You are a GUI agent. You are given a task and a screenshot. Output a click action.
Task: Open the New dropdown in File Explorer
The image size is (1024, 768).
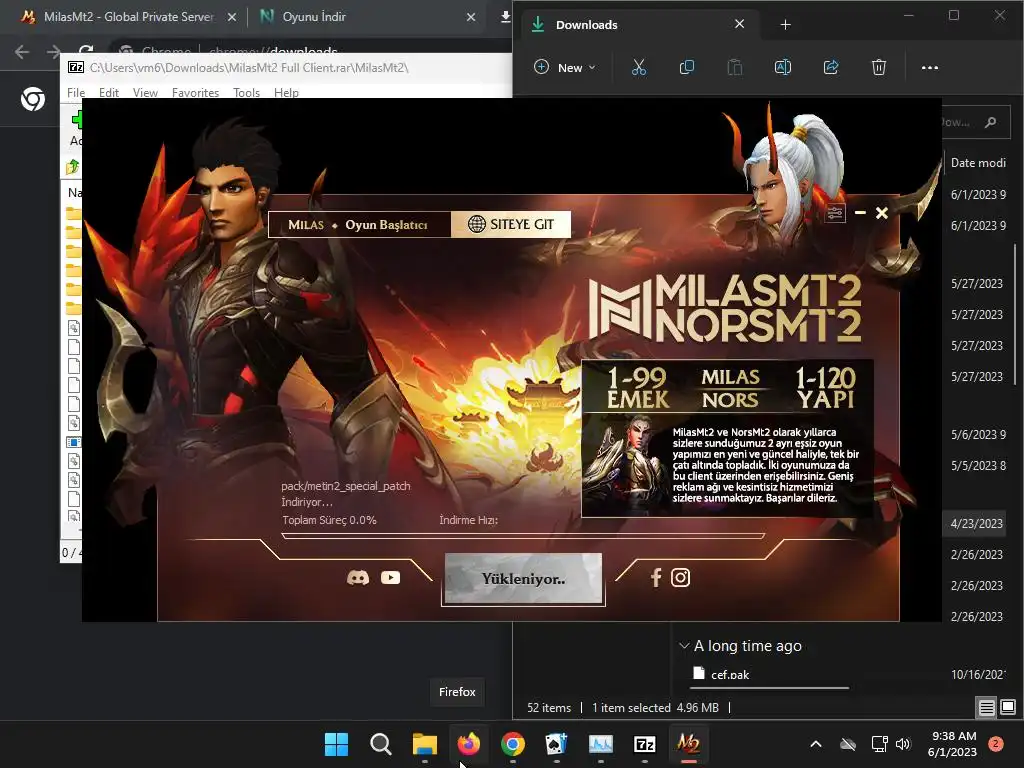pos(565,67)
